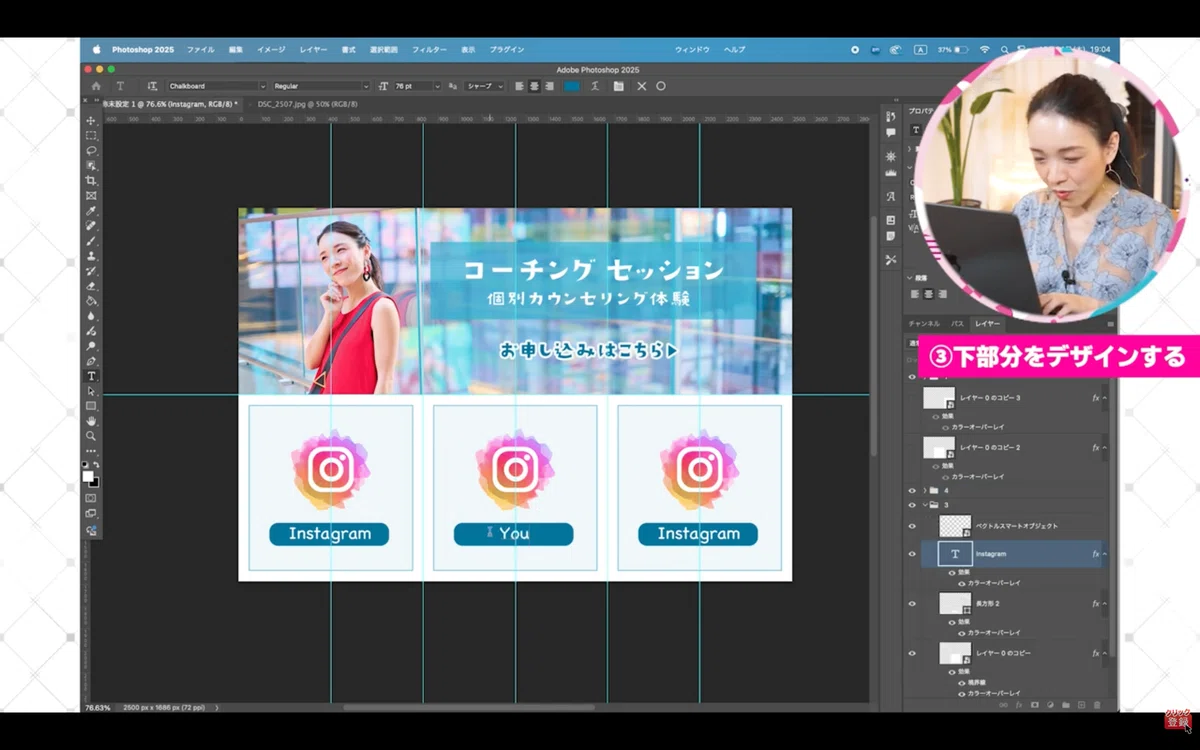The image size is (1200, 750).
Task: Open the ウィンドウ menu
Action: coord(692,49)
